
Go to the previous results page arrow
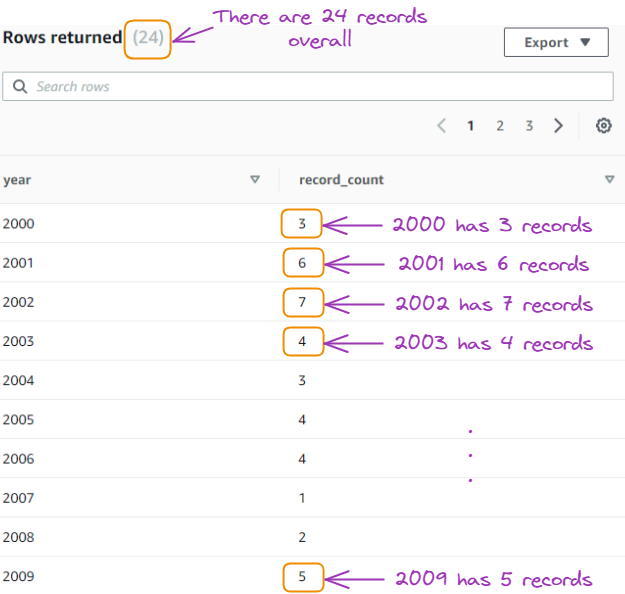point(441,126)
